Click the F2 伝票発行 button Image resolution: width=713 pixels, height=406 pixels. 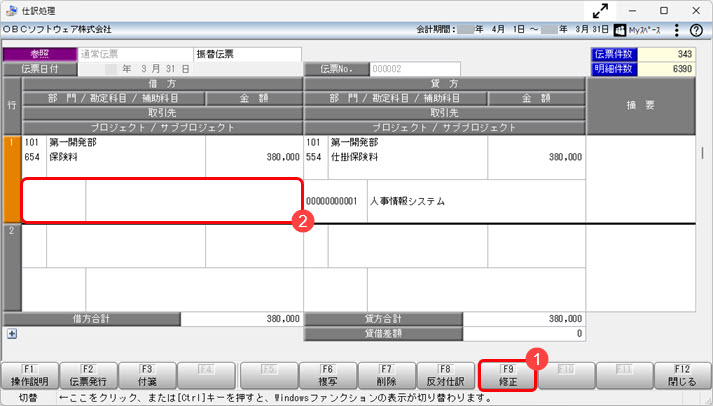[x=88, y=376]
